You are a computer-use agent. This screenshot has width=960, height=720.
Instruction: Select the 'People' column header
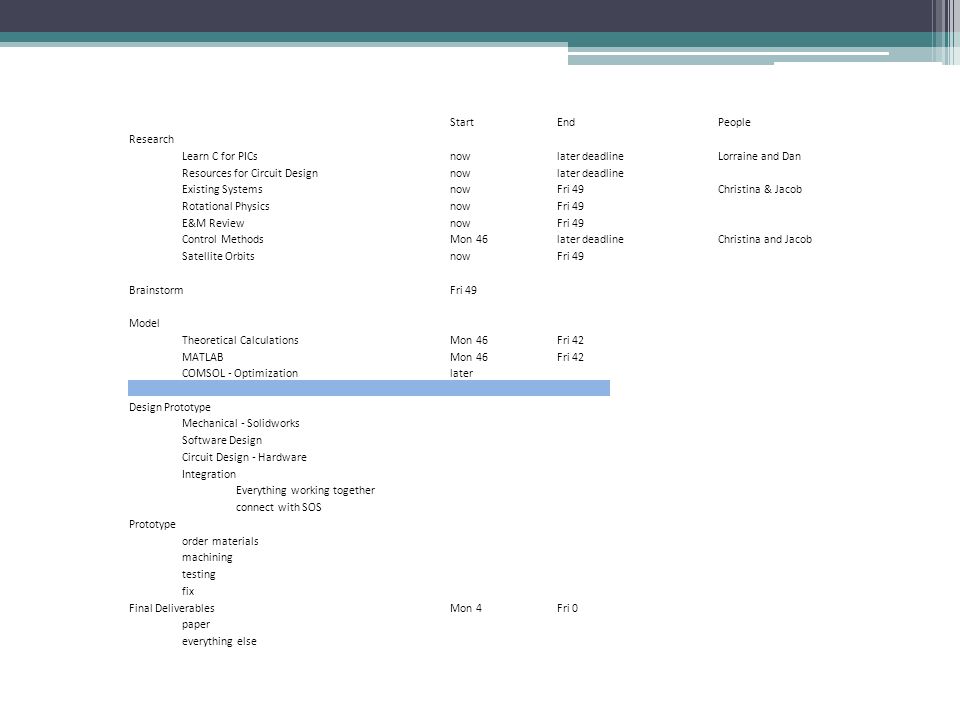(x=734, y=122)
